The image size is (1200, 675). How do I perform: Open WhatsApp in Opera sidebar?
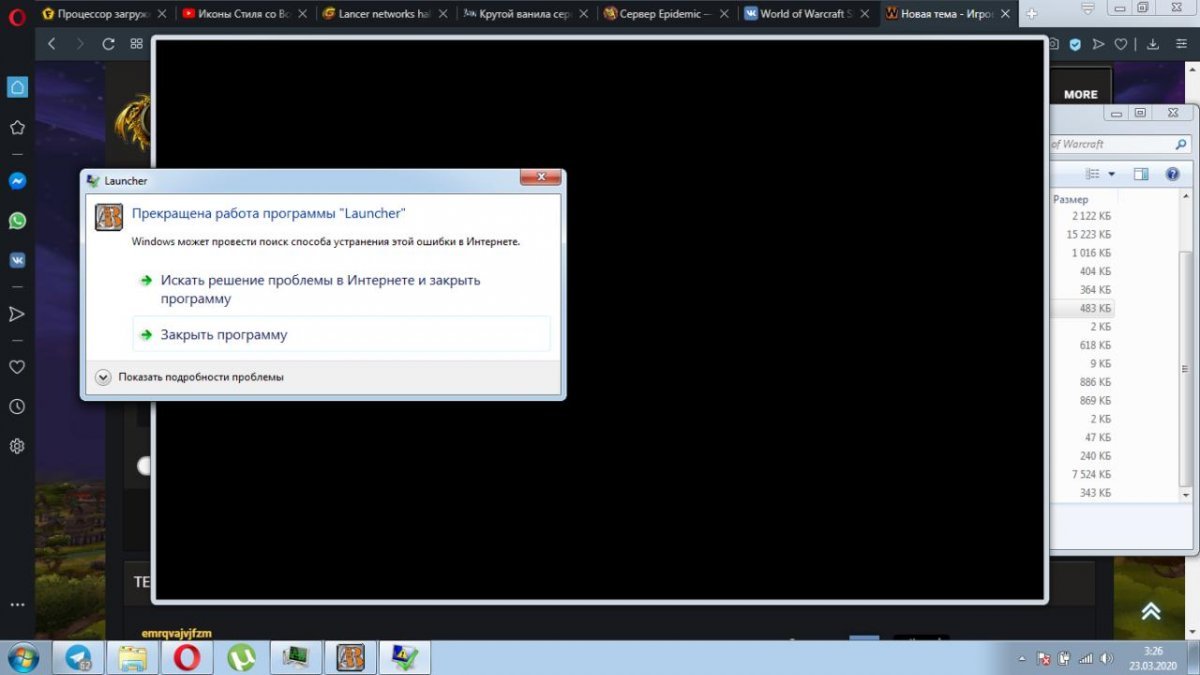(x=17, y=221)
